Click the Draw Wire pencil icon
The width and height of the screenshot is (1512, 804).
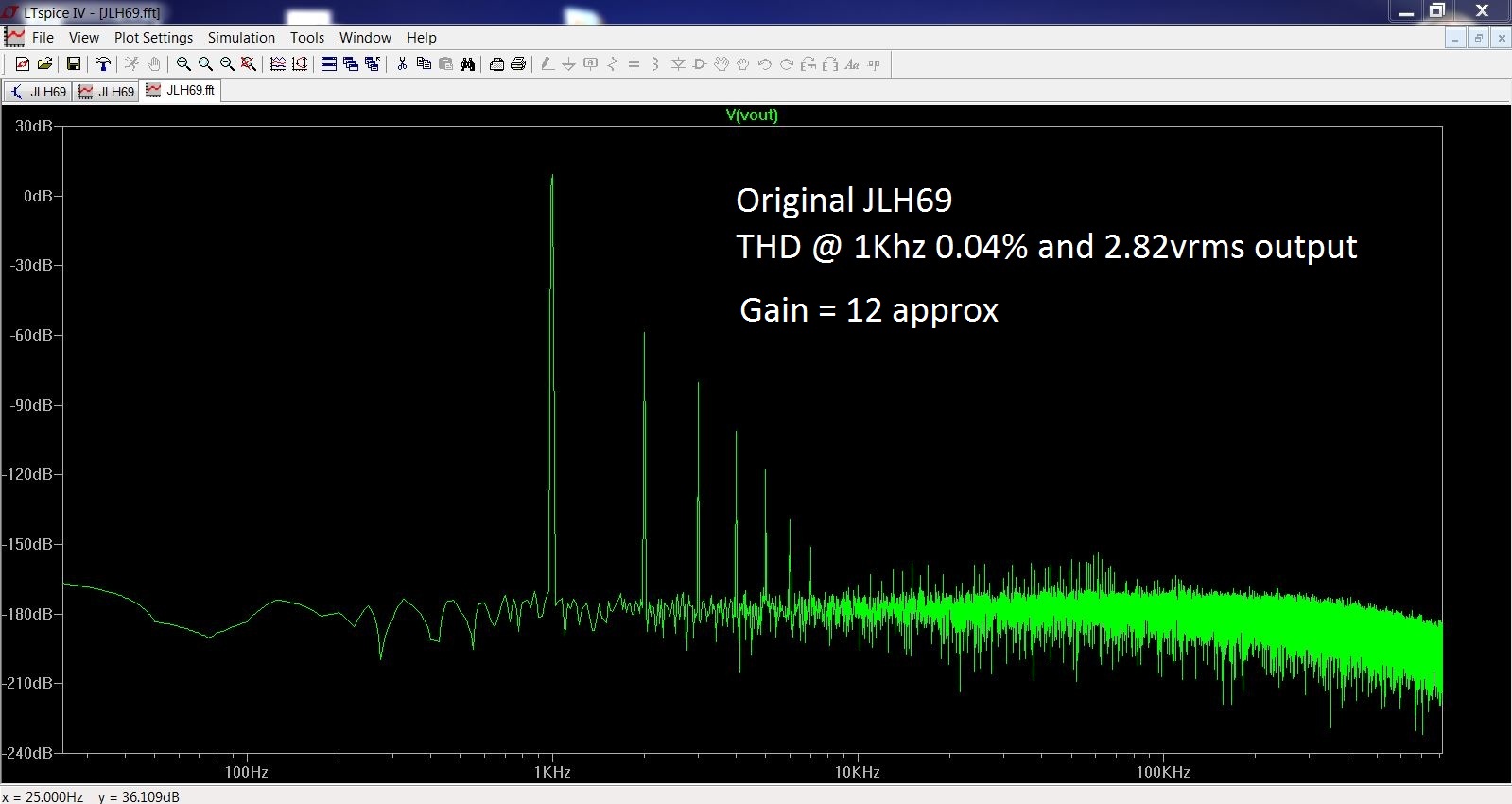(547, 64)
